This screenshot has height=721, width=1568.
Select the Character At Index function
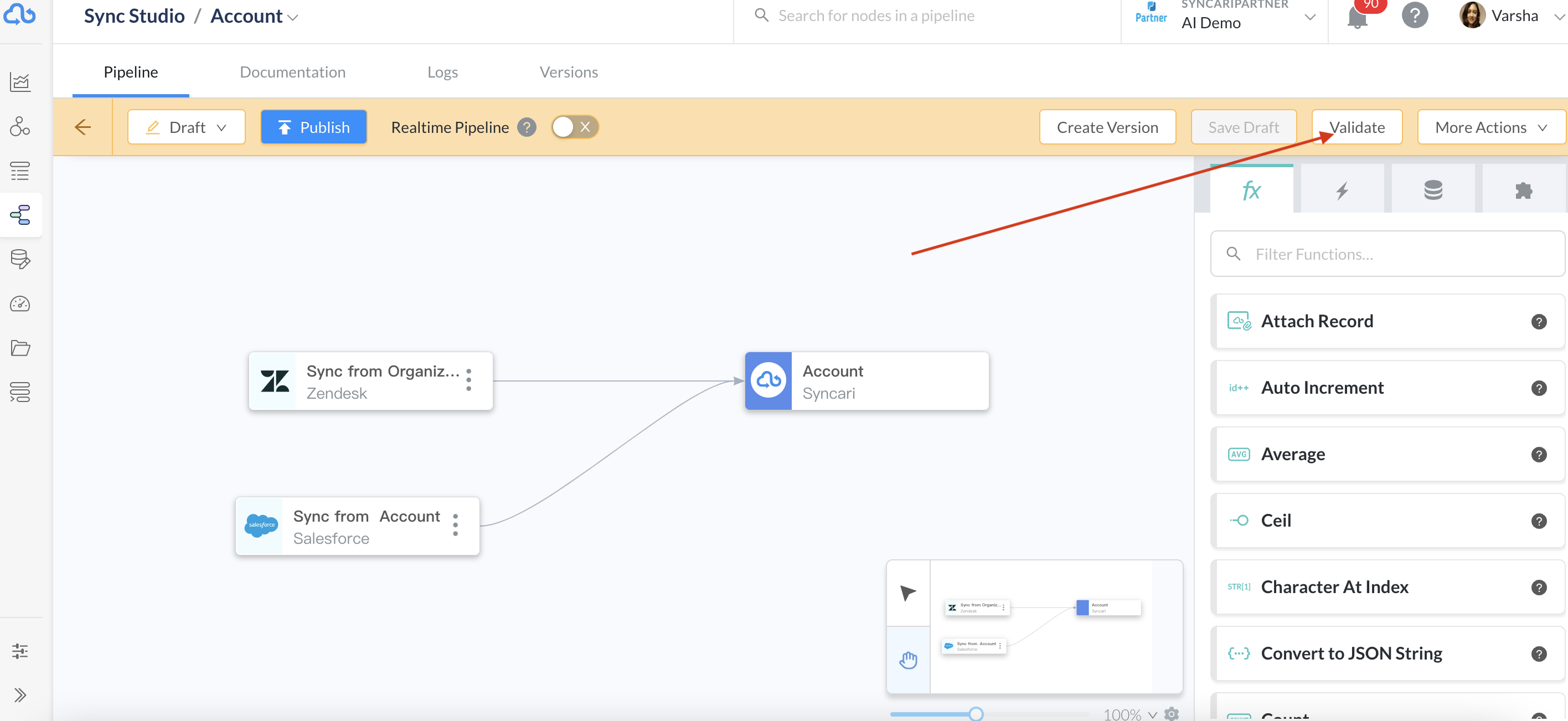[1387, 587]
